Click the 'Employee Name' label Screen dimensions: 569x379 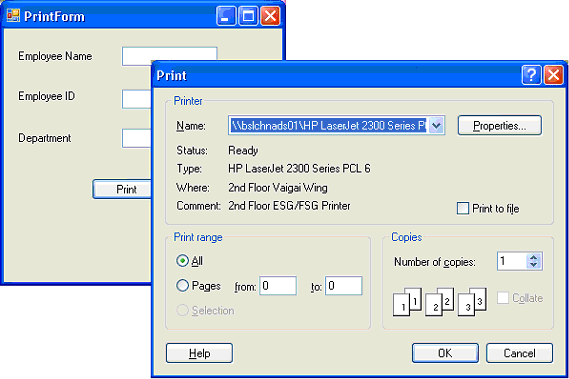pos(55,56)
